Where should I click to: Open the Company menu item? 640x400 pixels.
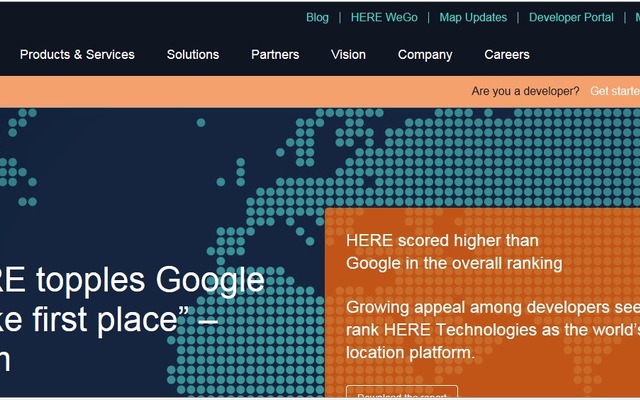coord(425,55)
